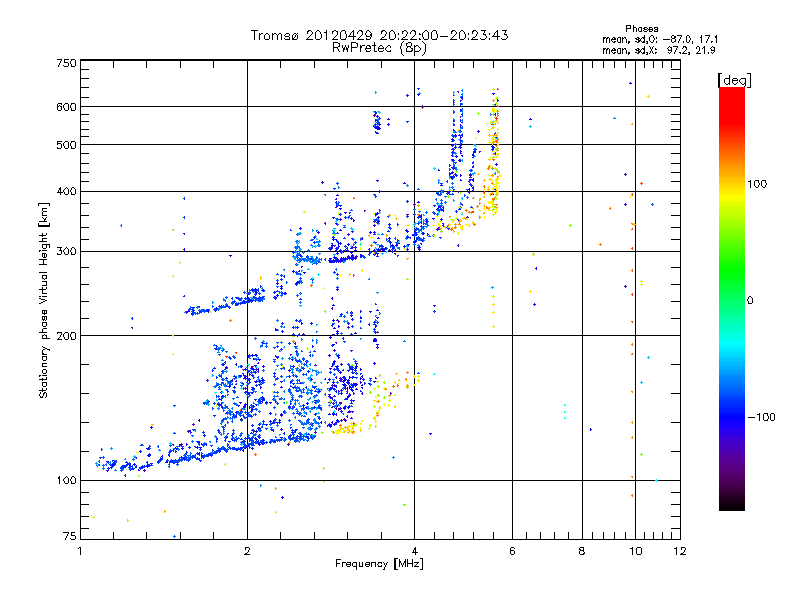The height and width of the screenshot is (600, 800).
Task: Click x-axis tick label "12"
Action: 680,552
